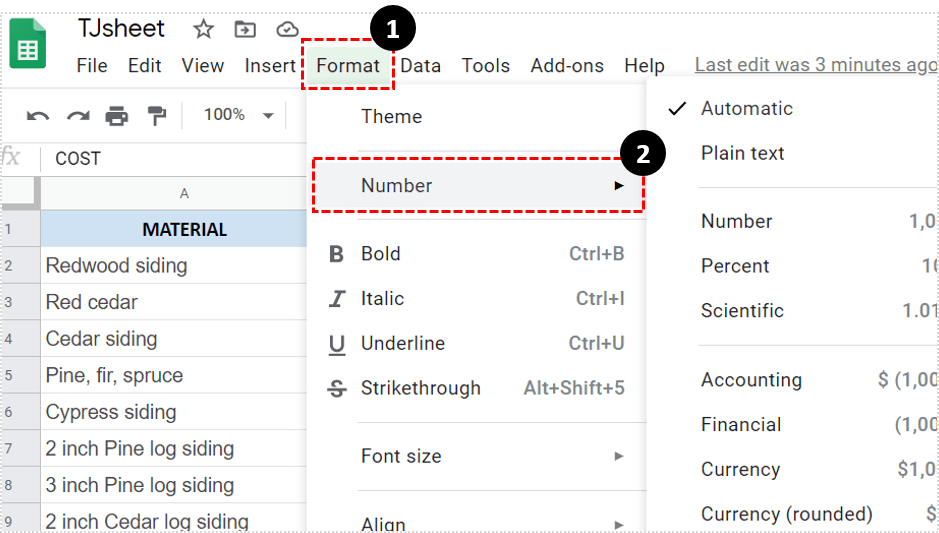Choose Plain text number format
Screen dimensions: 939x533
coord(742,154)
